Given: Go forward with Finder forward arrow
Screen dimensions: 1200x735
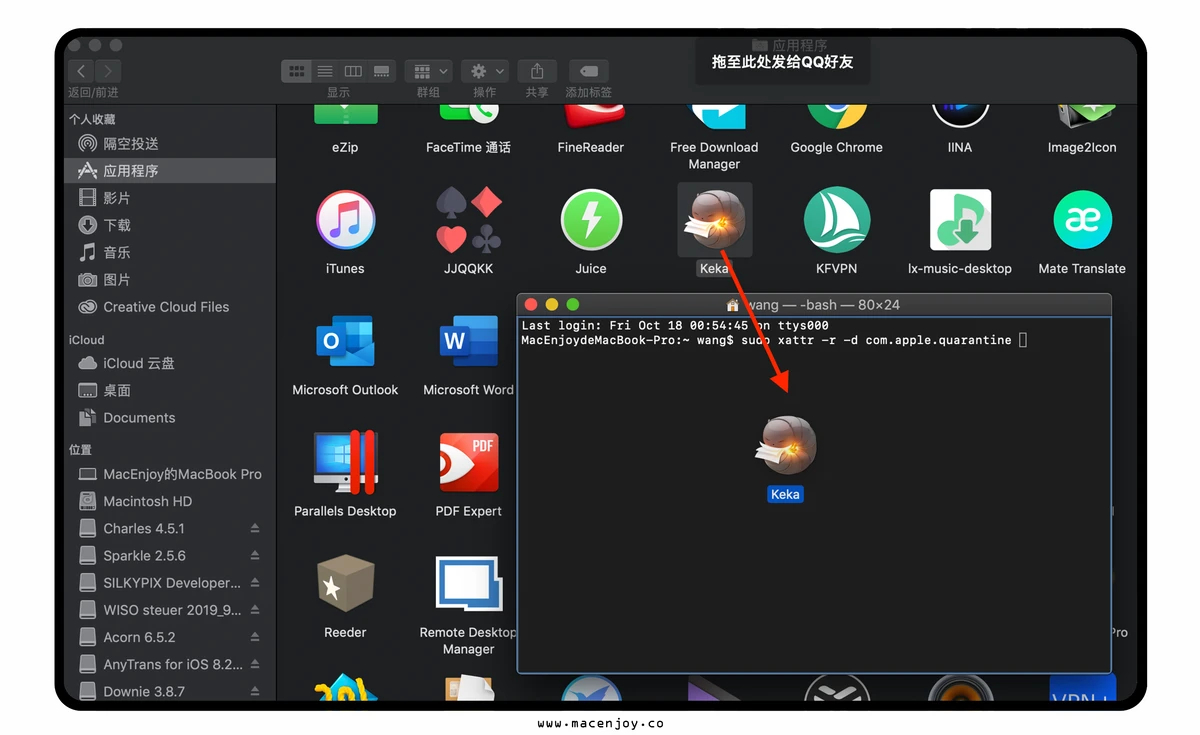Looking at the screenshot, I should pos(108,71).
